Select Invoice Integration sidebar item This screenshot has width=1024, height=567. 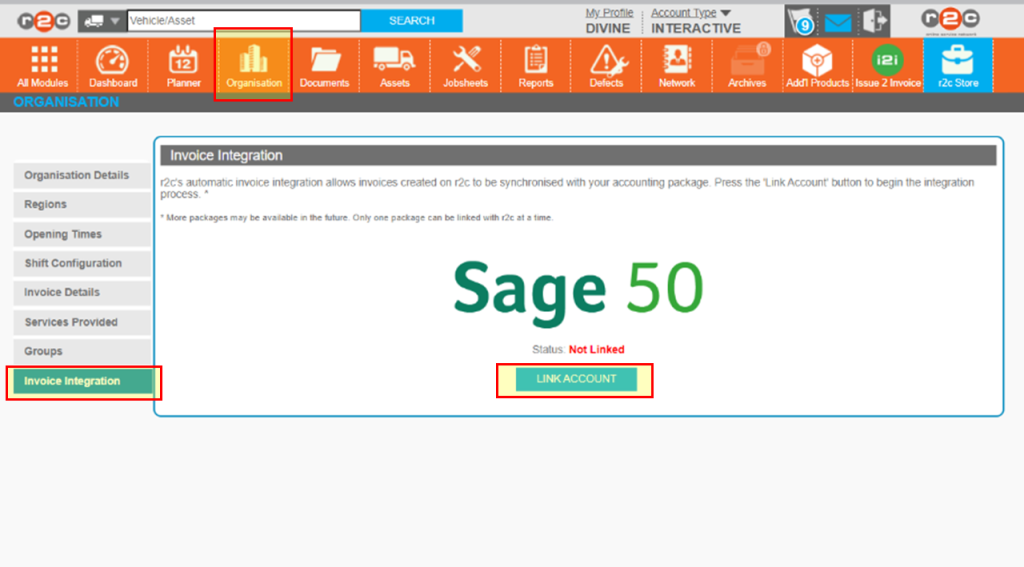[x=83, y=381]
